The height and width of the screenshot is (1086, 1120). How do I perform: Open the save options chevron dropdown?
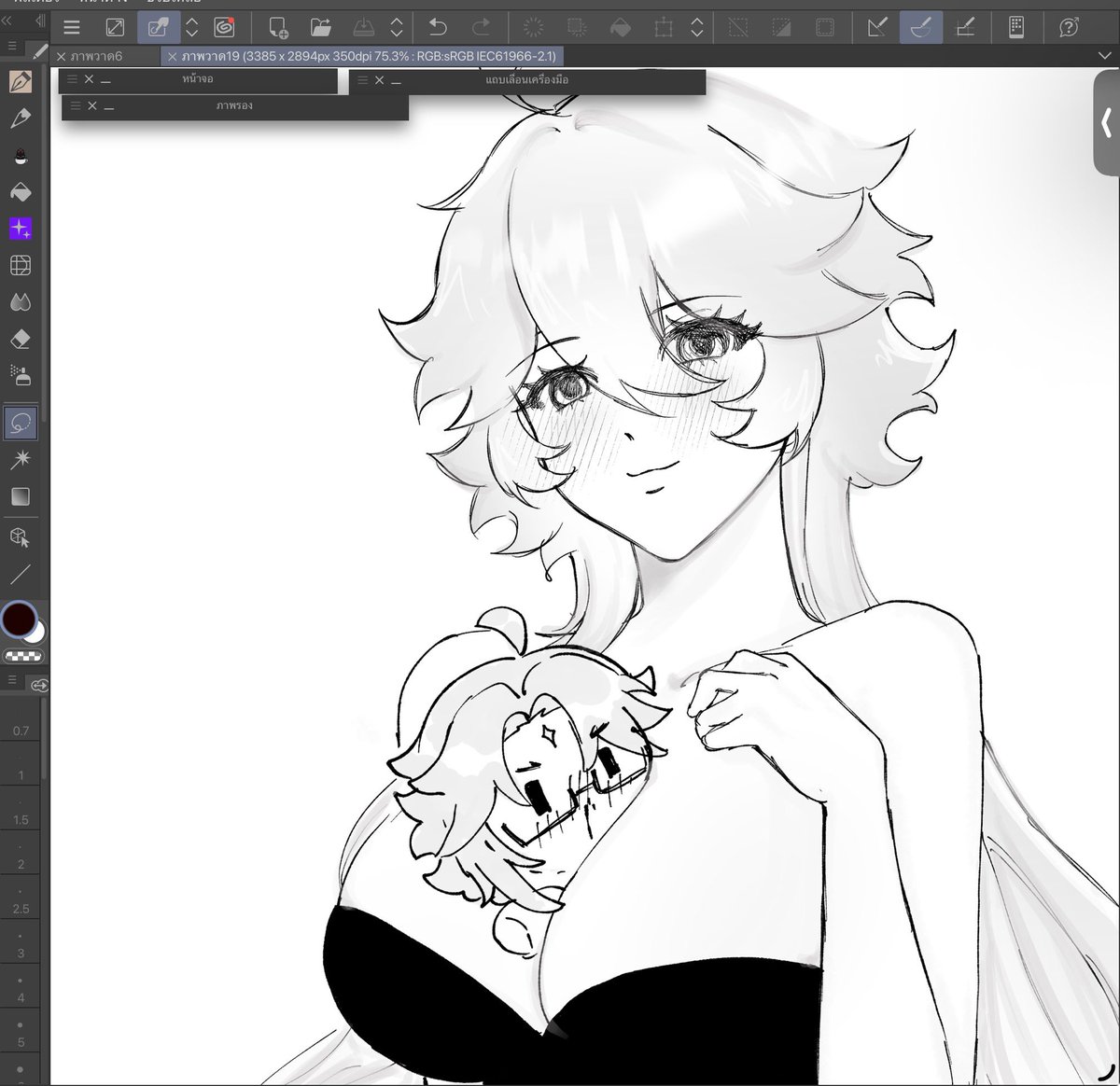396,27
